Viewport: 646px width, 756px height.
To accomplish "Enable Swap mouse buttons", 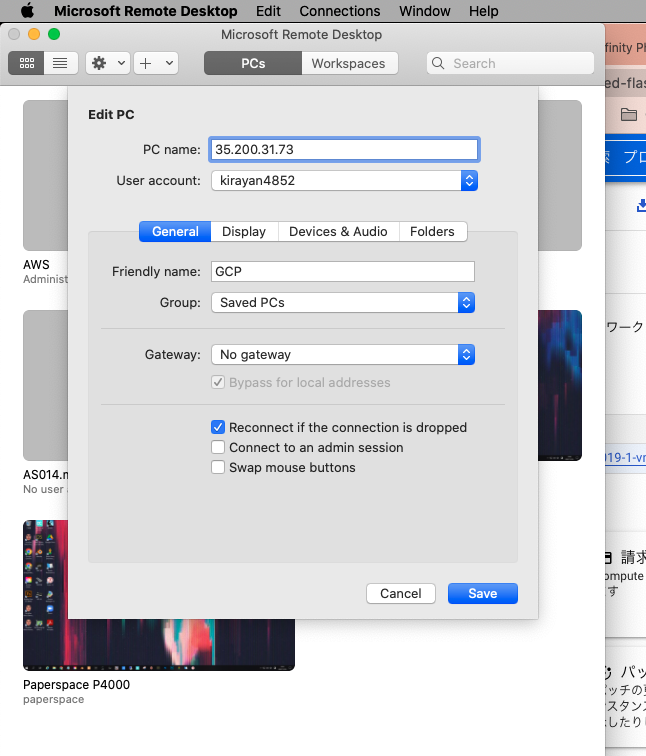I will point(218,467).
